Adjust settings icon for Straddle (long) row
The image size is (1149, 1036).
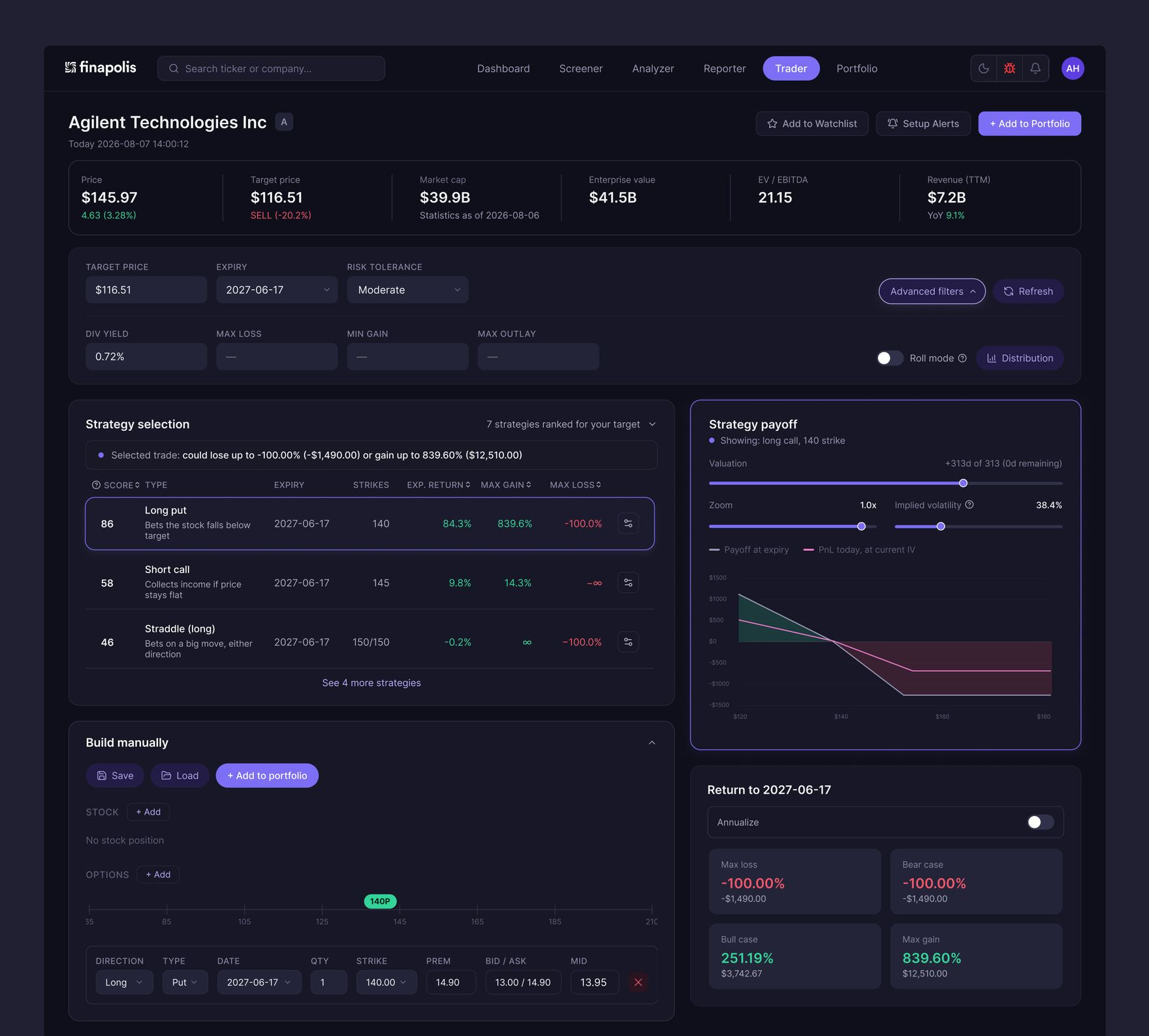point(628,642)
